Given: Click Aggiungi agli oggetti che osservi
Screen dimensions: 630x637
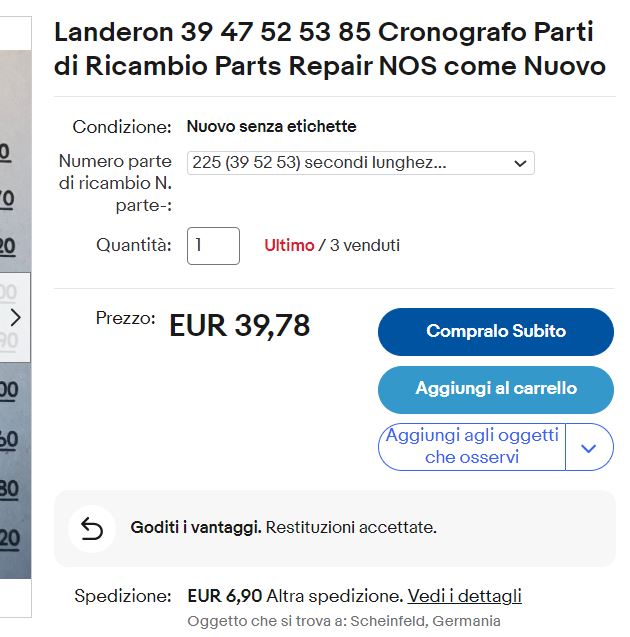Looking at the screenshot, I should point(472,447).
